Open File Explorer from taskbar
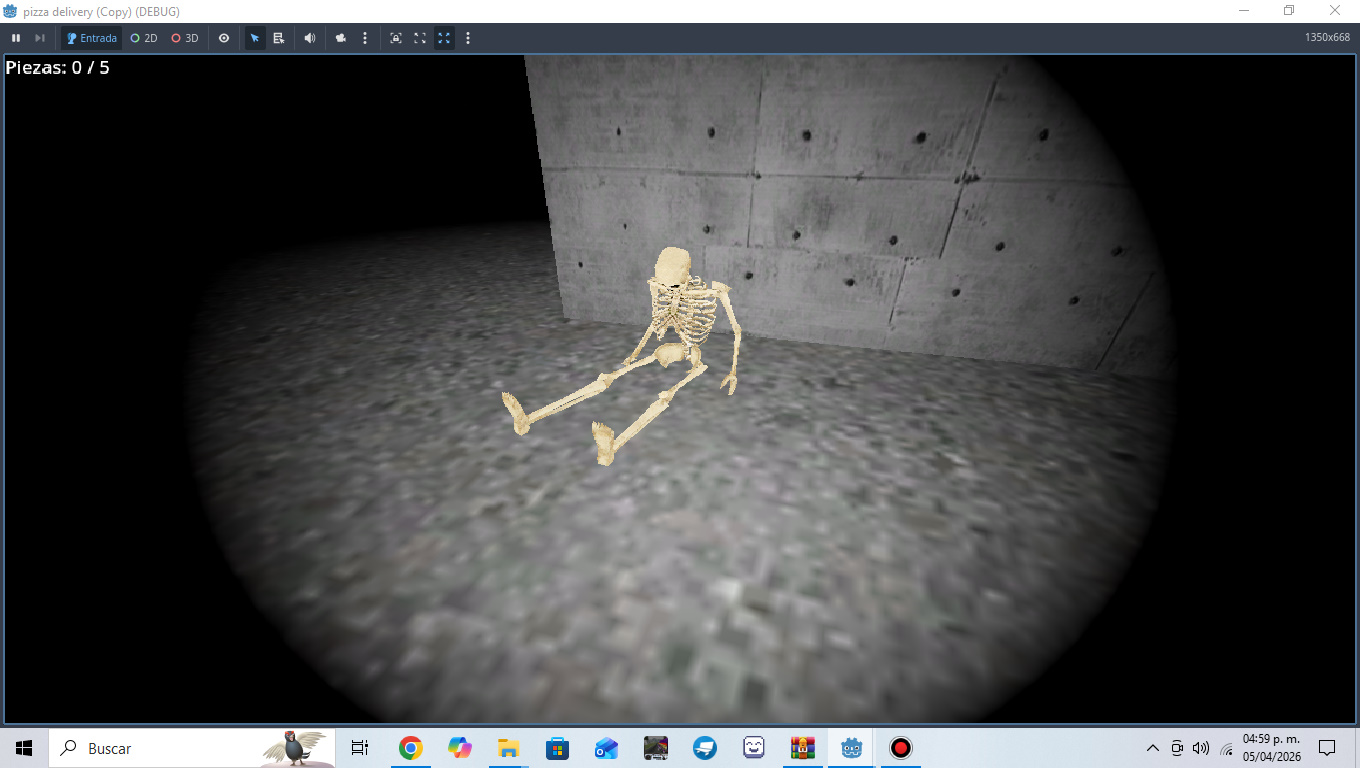1360x768 pixels. tap(508, 748)
